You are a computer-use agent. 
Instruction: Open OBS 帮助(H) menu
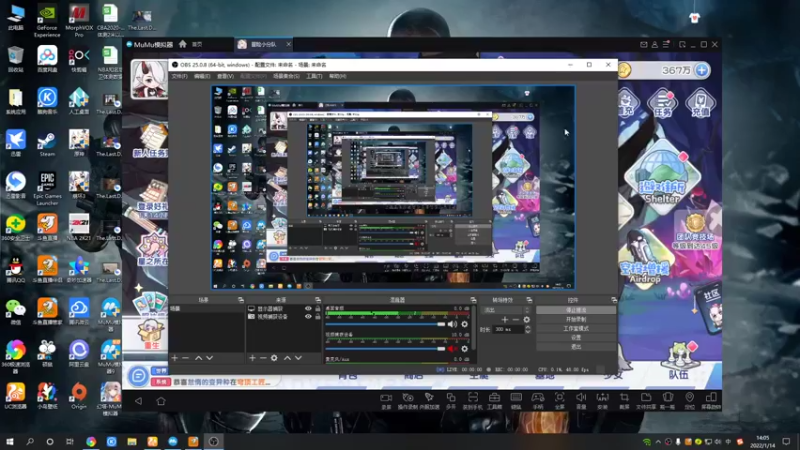tap(337, 76)
